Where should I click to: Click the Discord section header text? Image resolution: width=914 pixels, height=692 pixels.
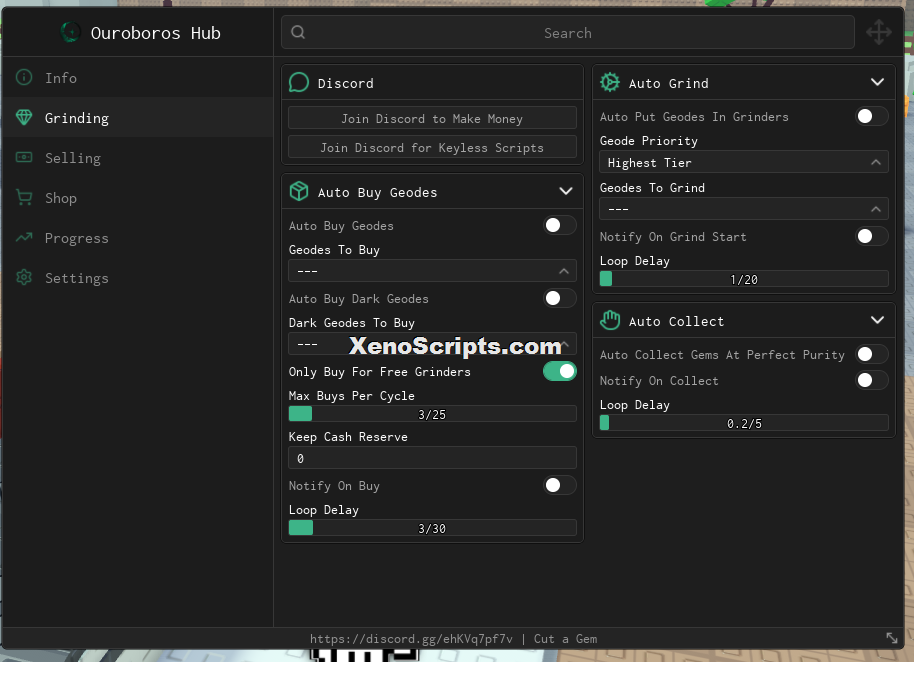pyautogui.click(x=346, y=83)
